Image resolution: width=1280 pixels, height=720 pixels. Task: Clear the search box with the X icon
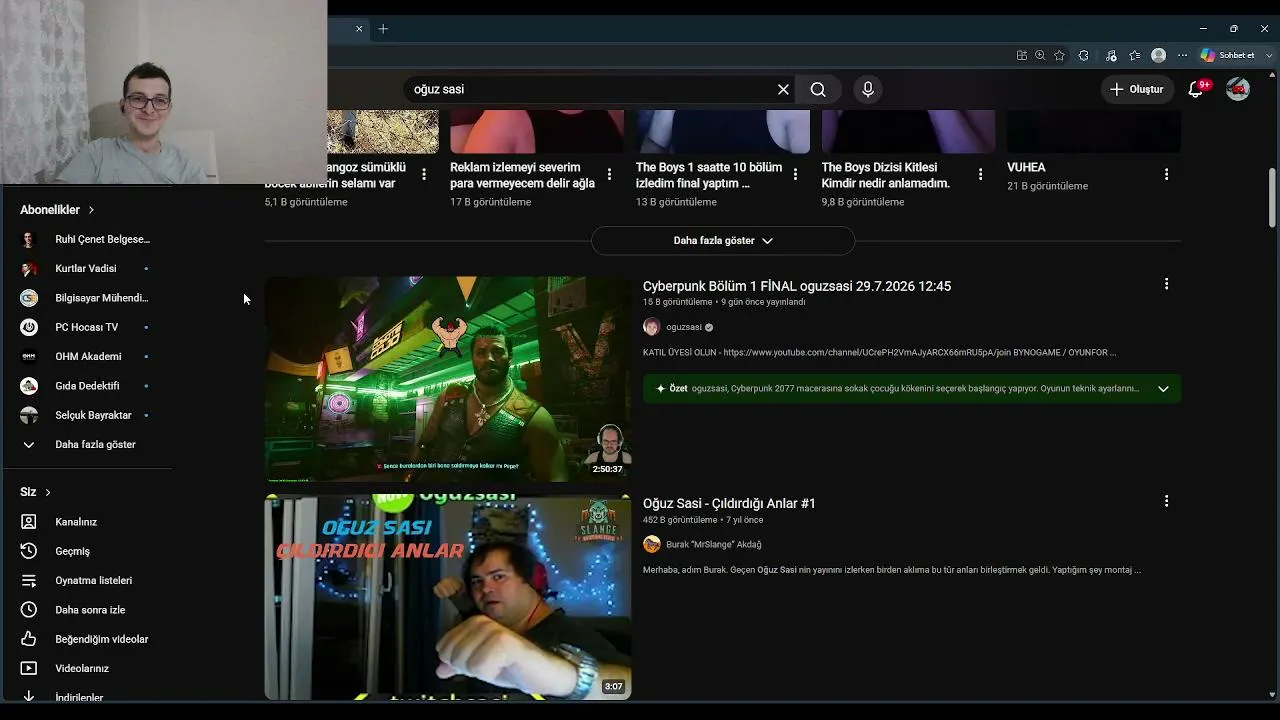tap(783, 89)
